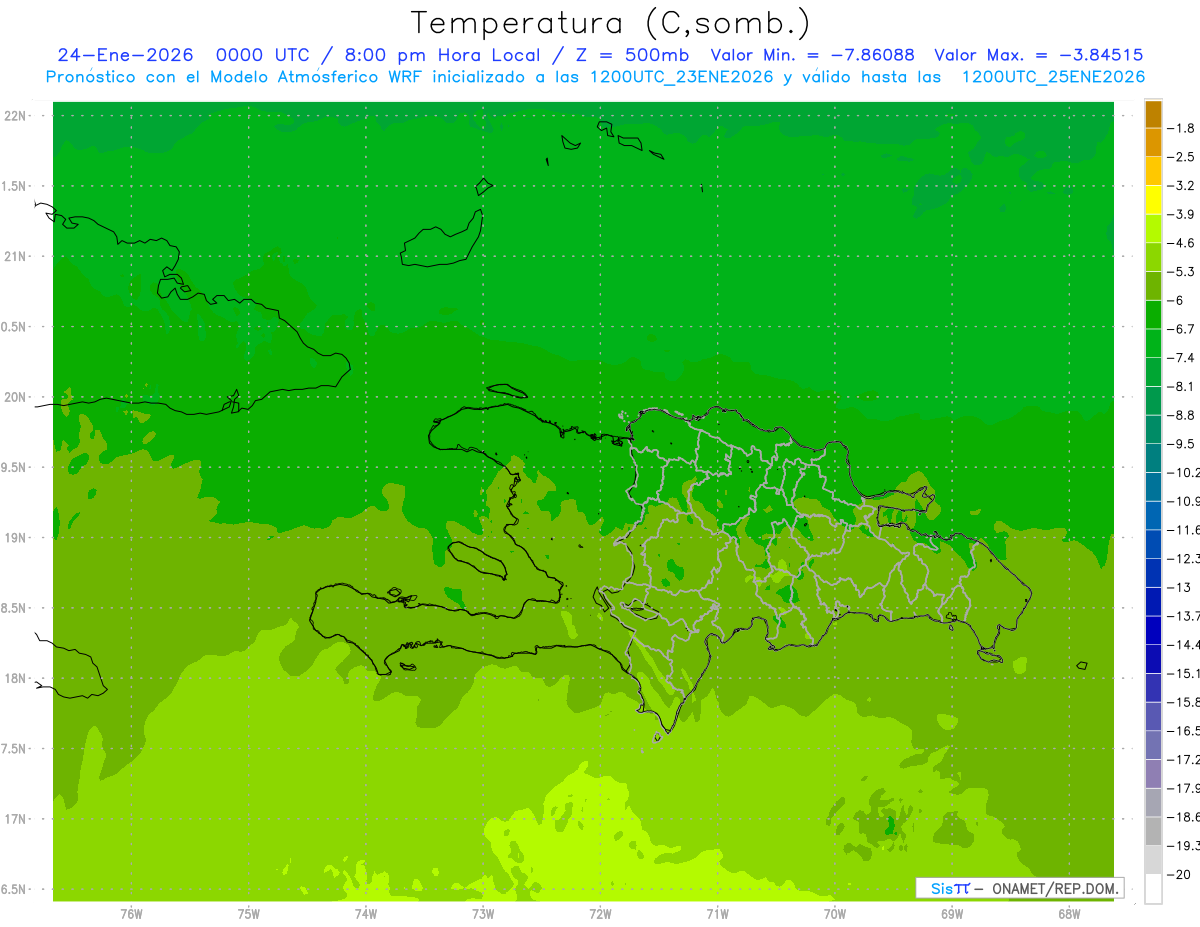
Task: Click the '-13' legend value
Action: pos(1181,587)
